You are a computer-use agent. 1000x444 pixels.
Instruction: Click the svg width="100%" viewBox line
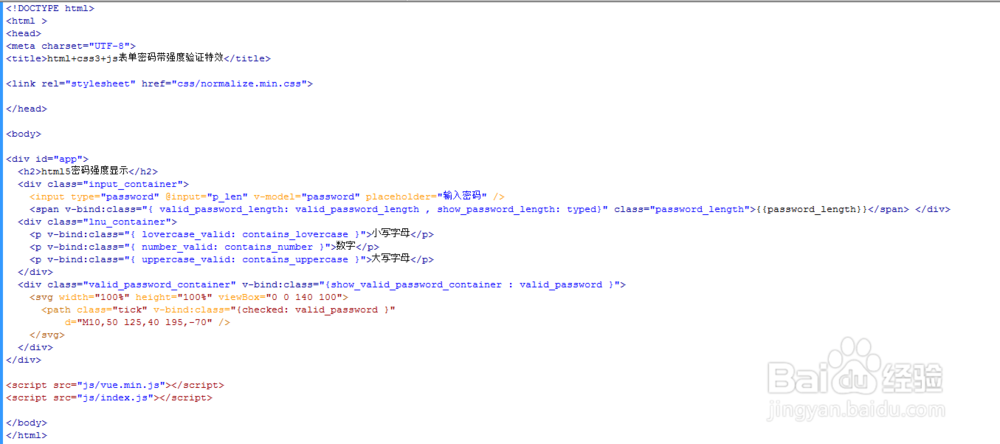click(x=189, y=297)
